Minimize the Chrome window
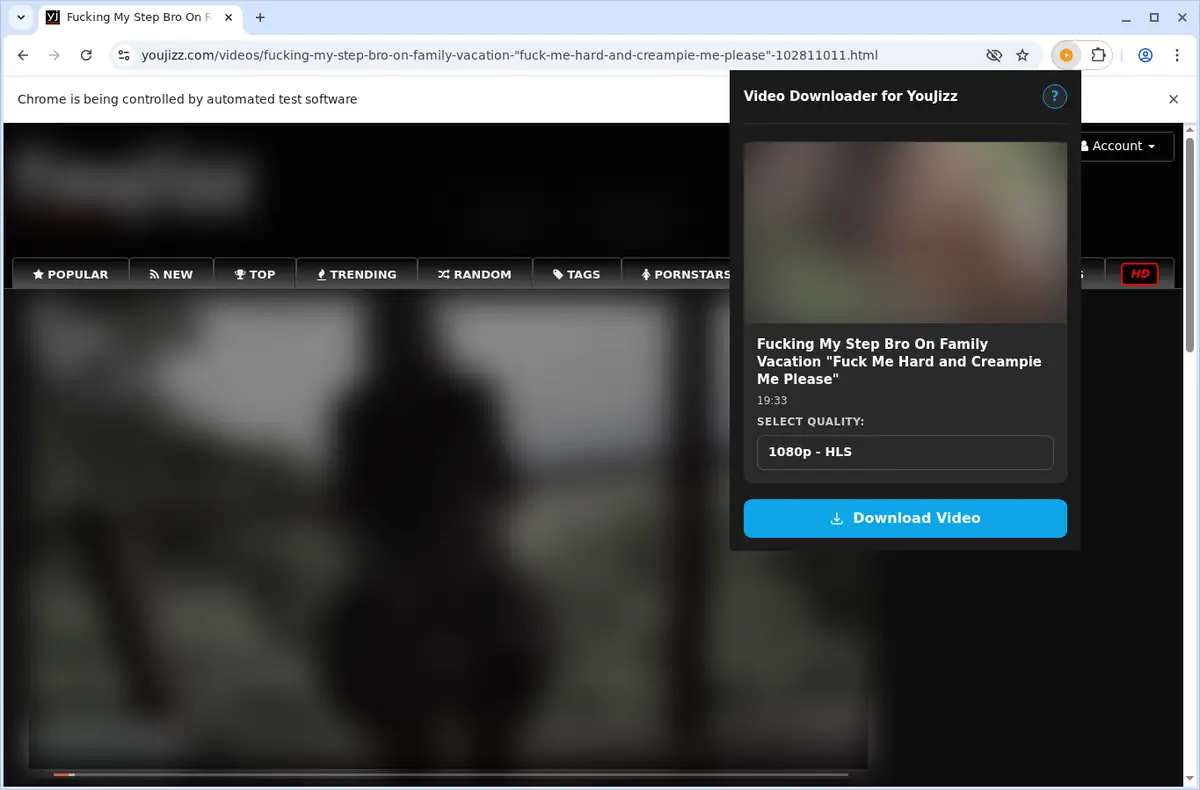Image resolution: width=1200 pixels, height=790 pixels. 1125,17
